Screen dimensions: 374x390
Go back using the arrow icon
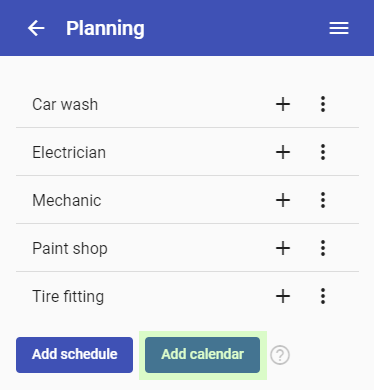(x=36, y=28)
